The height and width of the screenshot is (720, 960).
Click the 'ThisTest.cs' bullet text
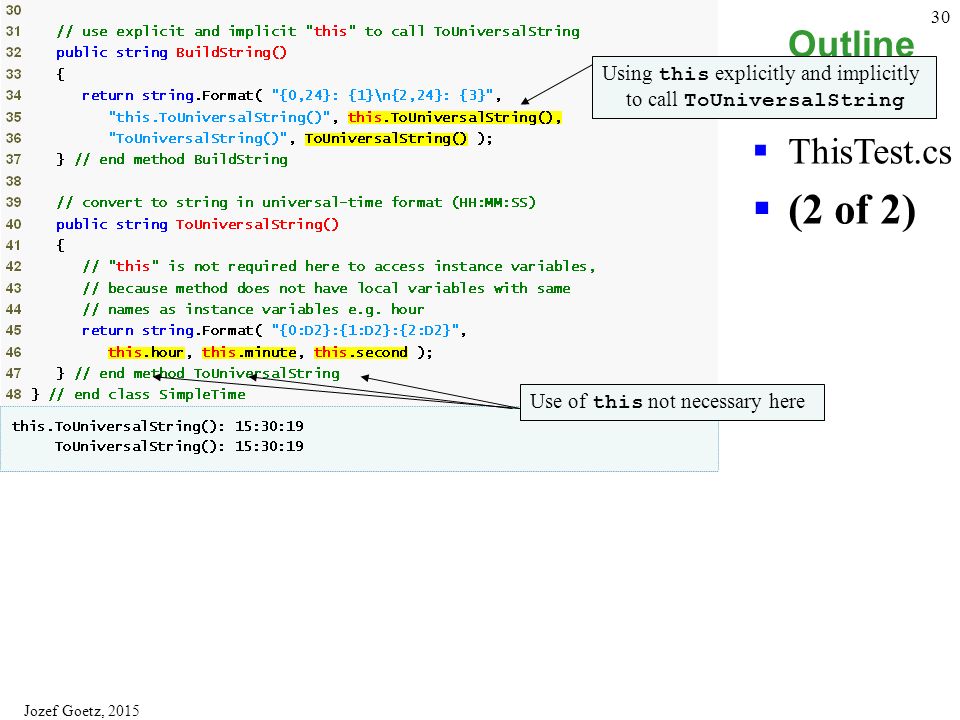point(870,151)
